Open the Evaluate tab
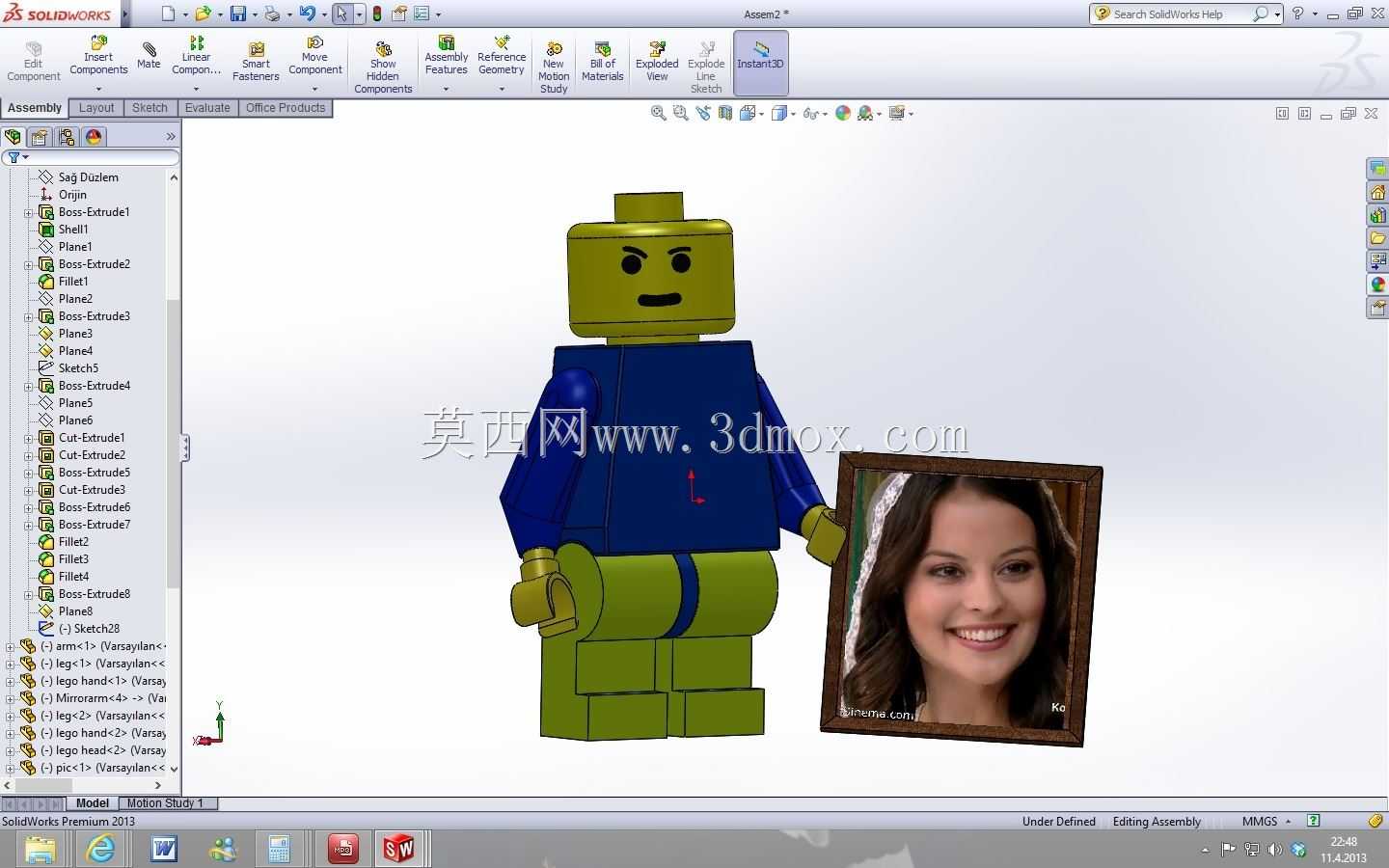1389x868 pixels. coord(207,108)
